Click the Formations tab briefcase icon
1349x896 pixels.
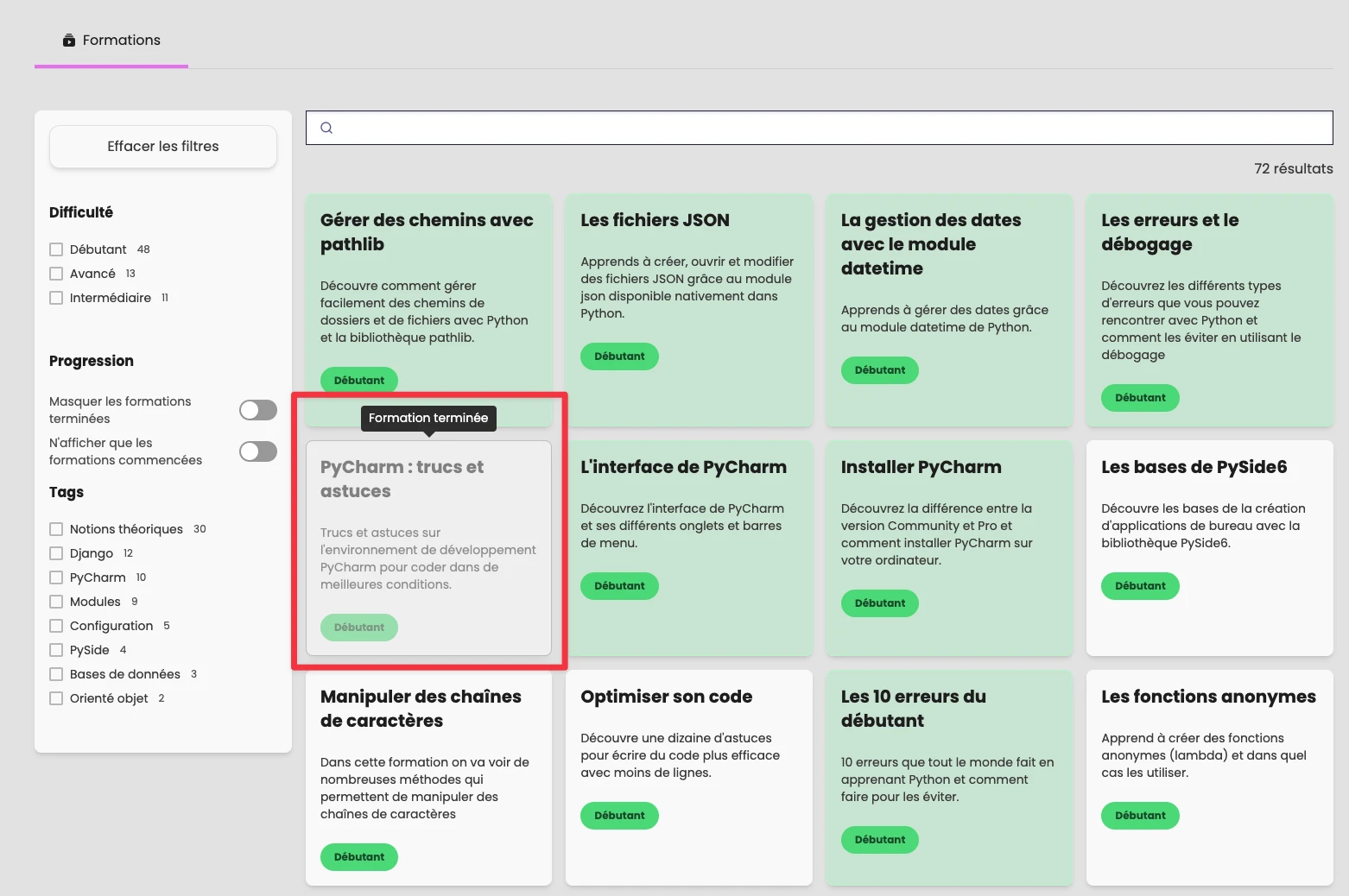[x=69, y=41]
